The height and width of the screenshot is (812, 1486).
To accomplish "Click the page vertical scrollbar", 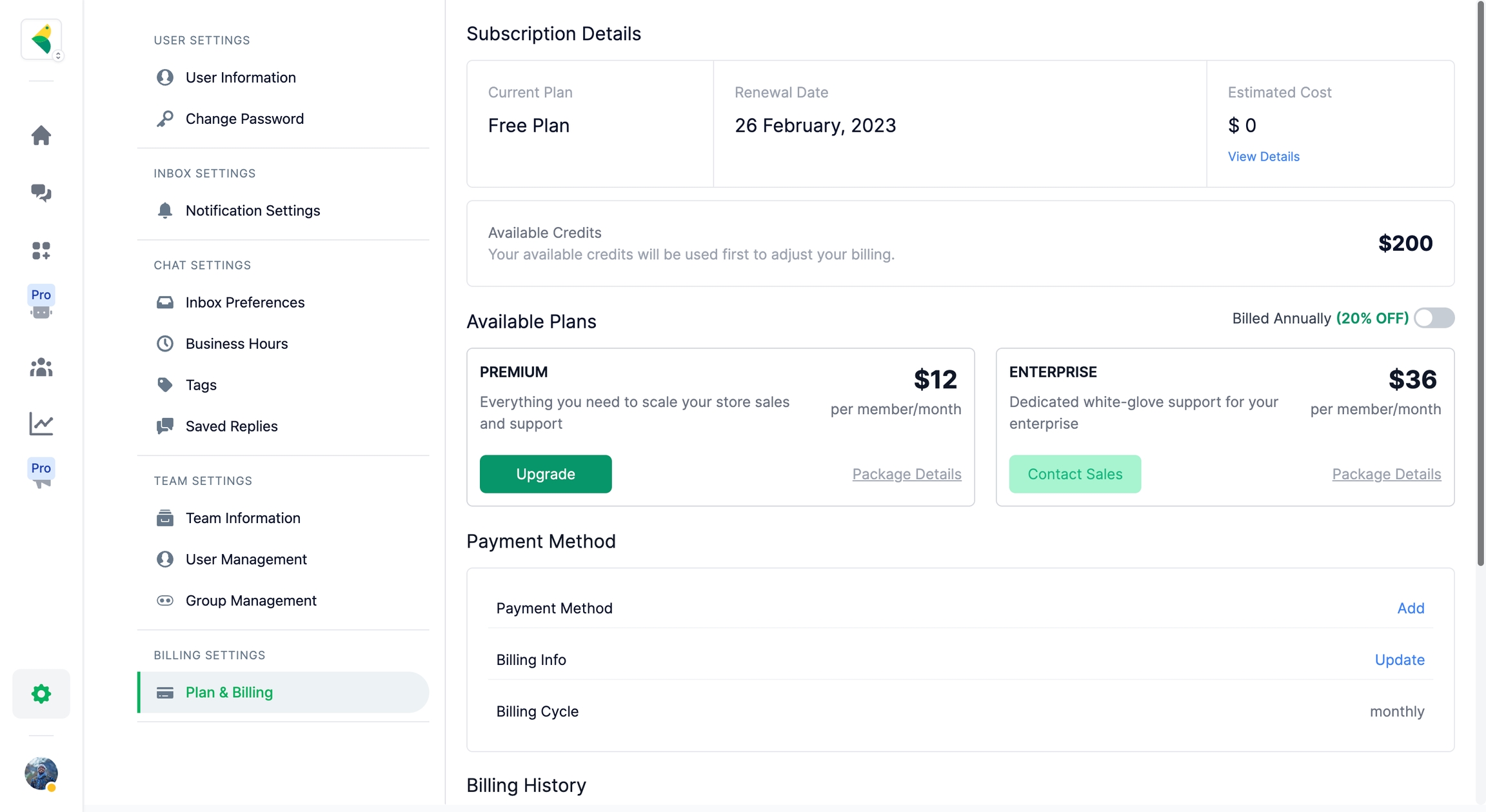I will 1480,284.
